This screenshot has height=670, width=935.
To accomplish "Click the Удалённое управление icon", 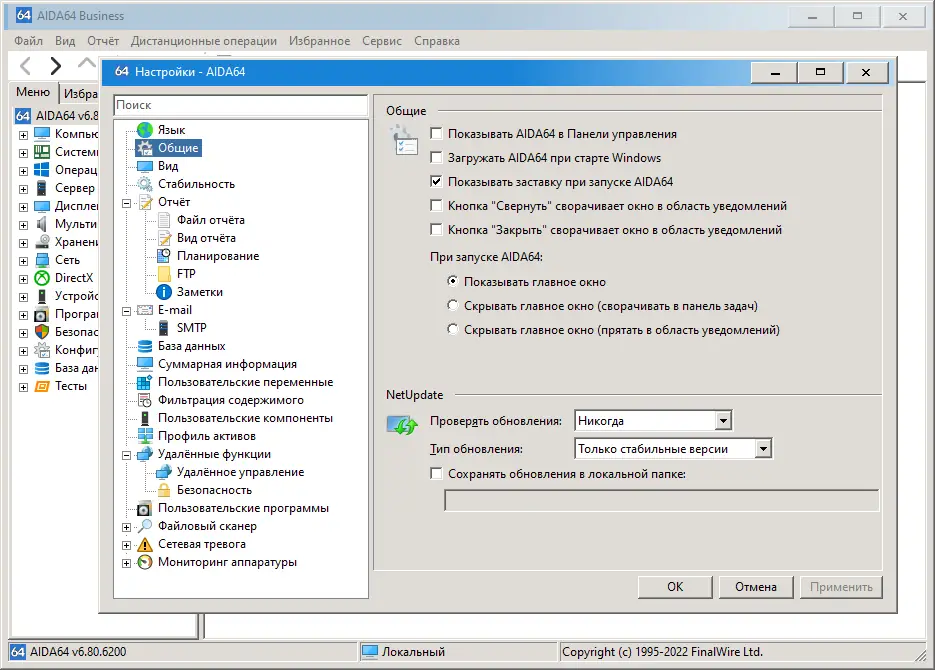I will pyautogui.click(x=164, y=472).
